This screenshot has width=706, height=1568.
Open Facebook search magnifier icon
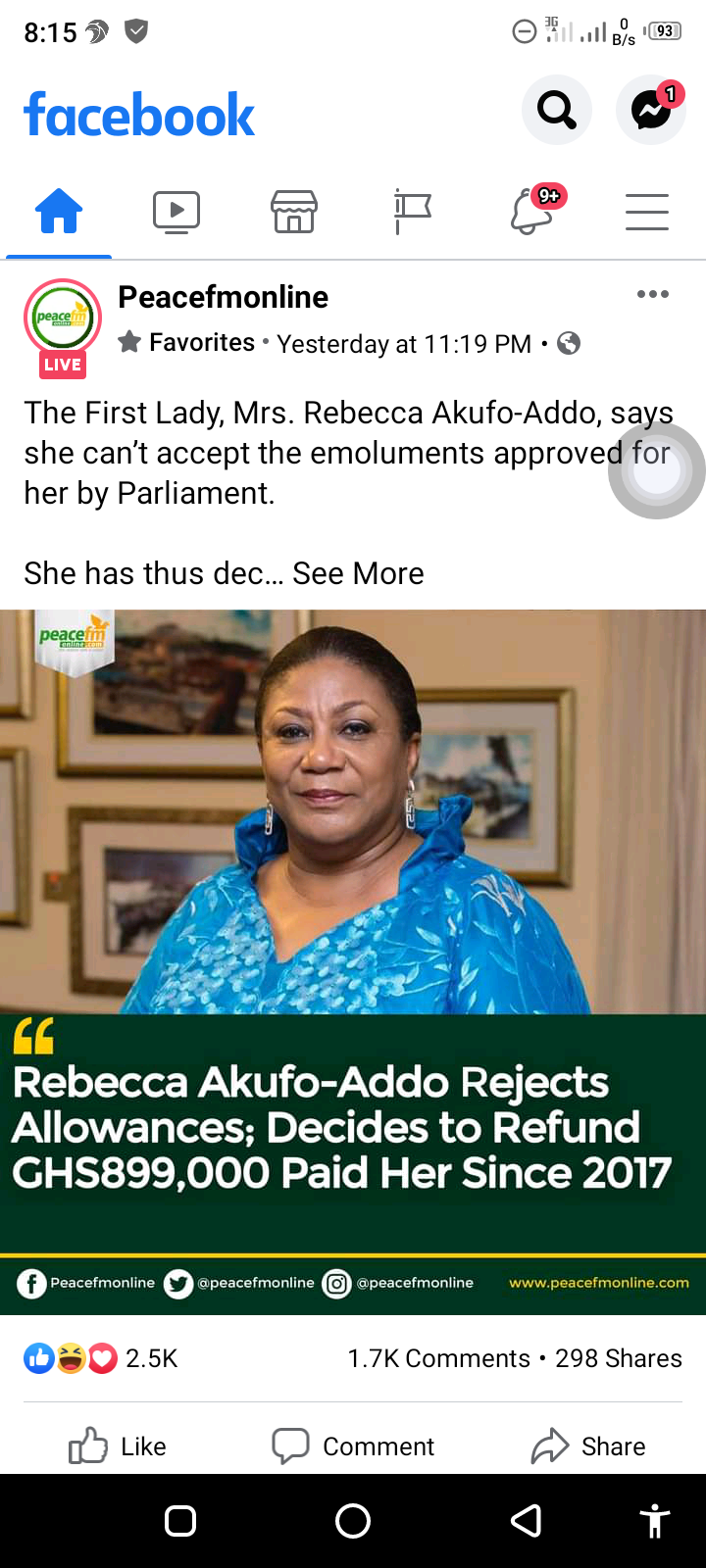(556, 110)
